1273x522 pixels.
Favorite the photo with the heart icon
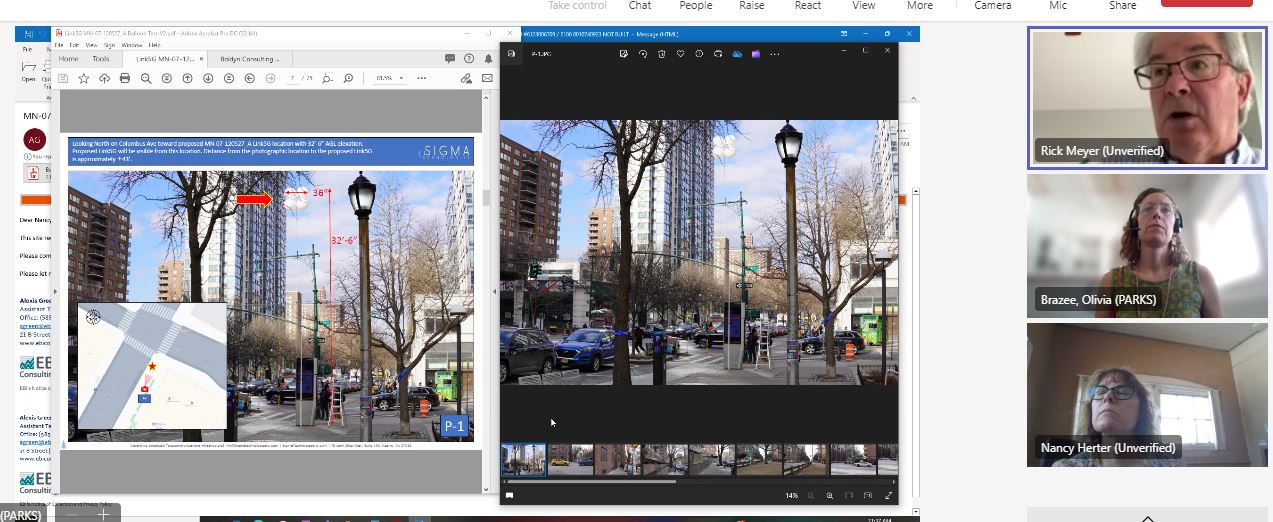pos(680,54)
